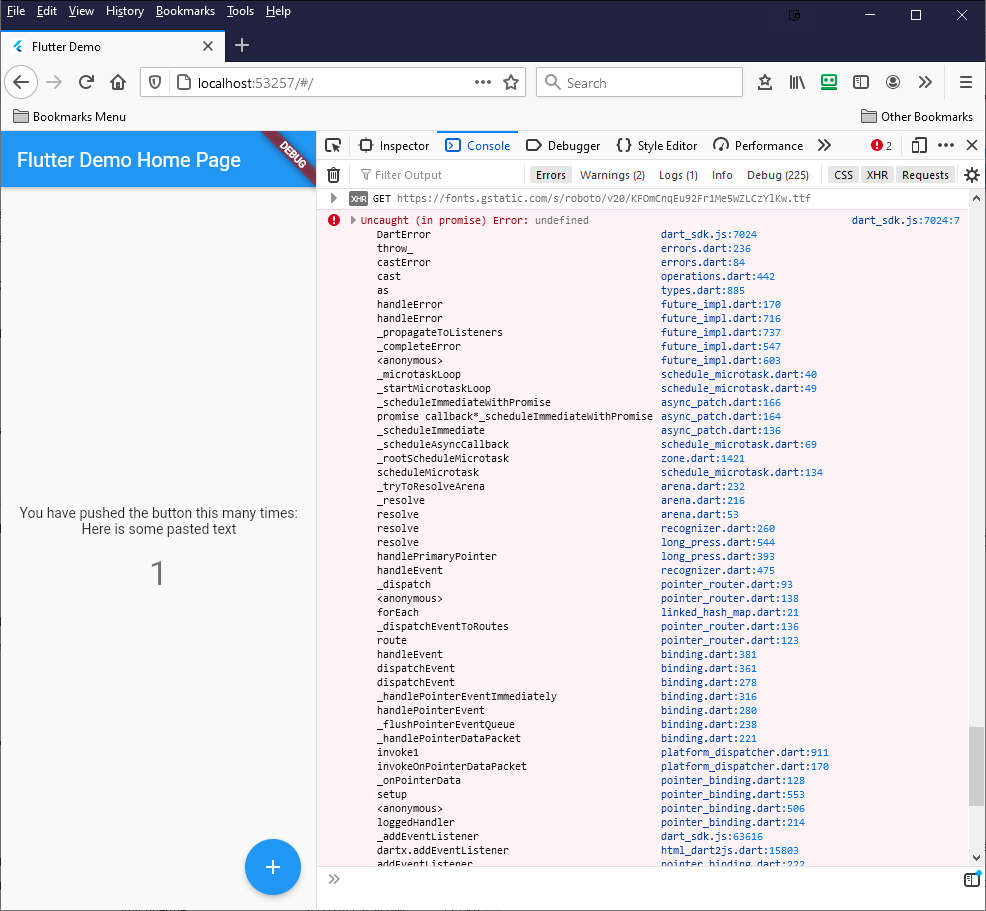The width and height of the screenshot is (986, 911).
Task: Open tracking protection shield icon
Action: [155, 82]
